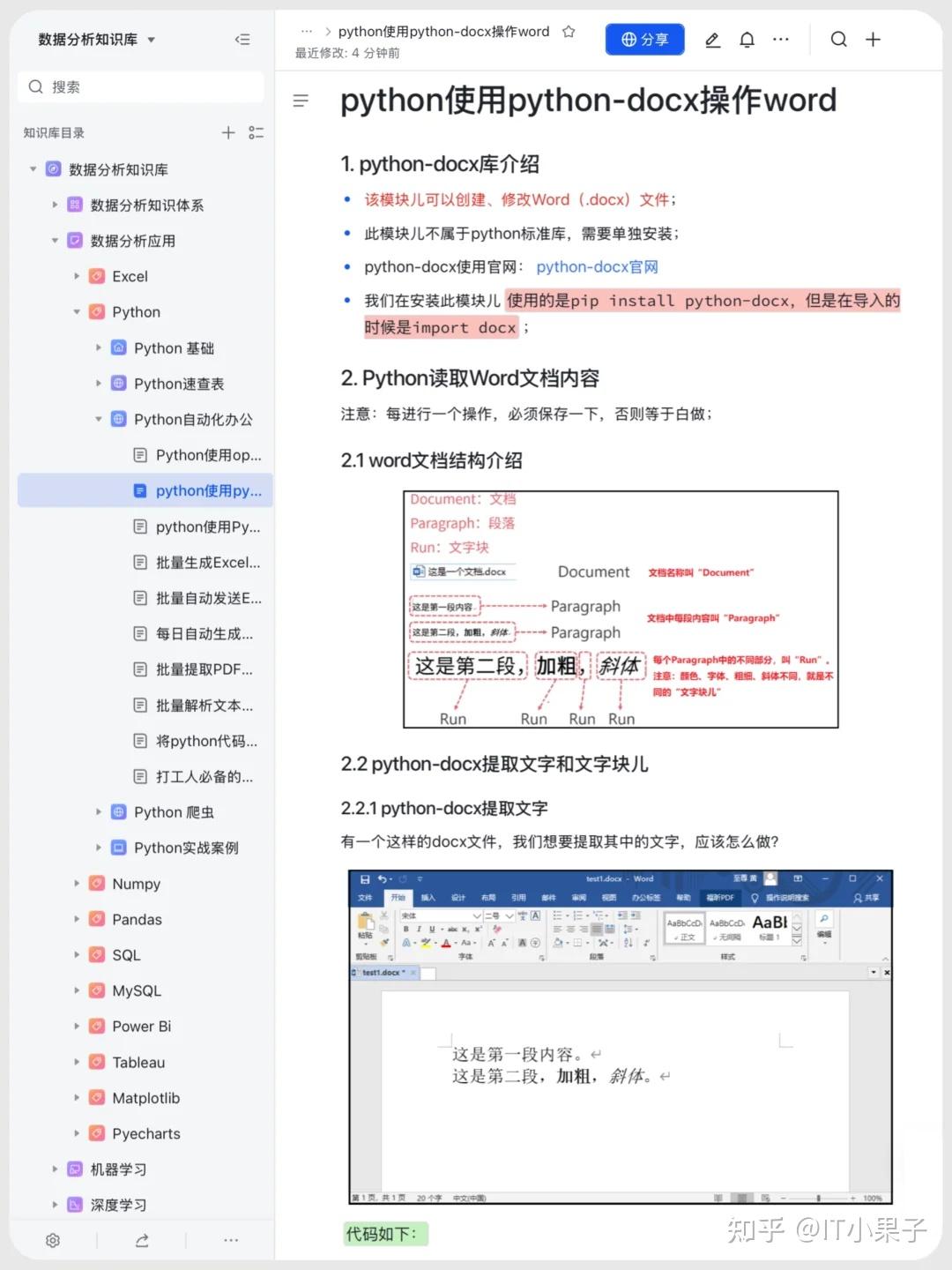Click the 分享 share button
Viewport: 952px width, 1270px height.
pos(644,39)
